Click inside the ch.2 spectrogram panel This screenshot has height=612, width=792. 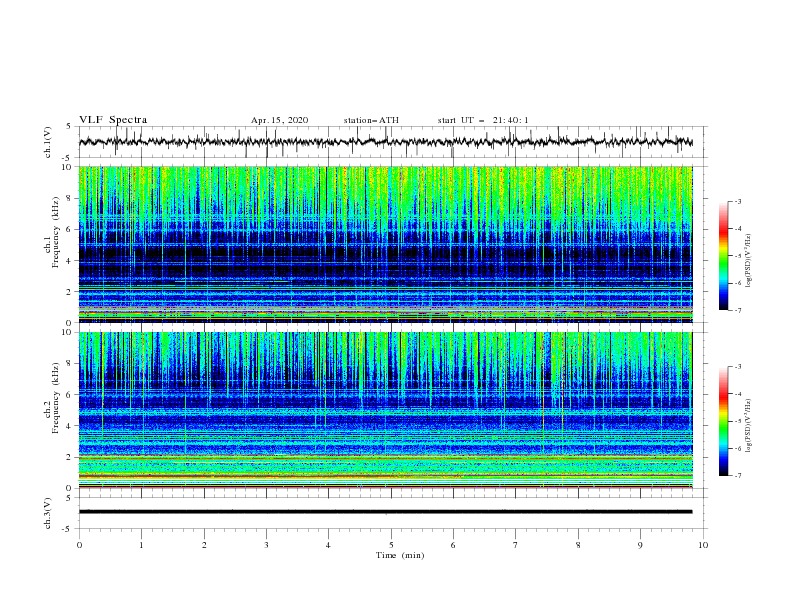click(x=385, y=410)
